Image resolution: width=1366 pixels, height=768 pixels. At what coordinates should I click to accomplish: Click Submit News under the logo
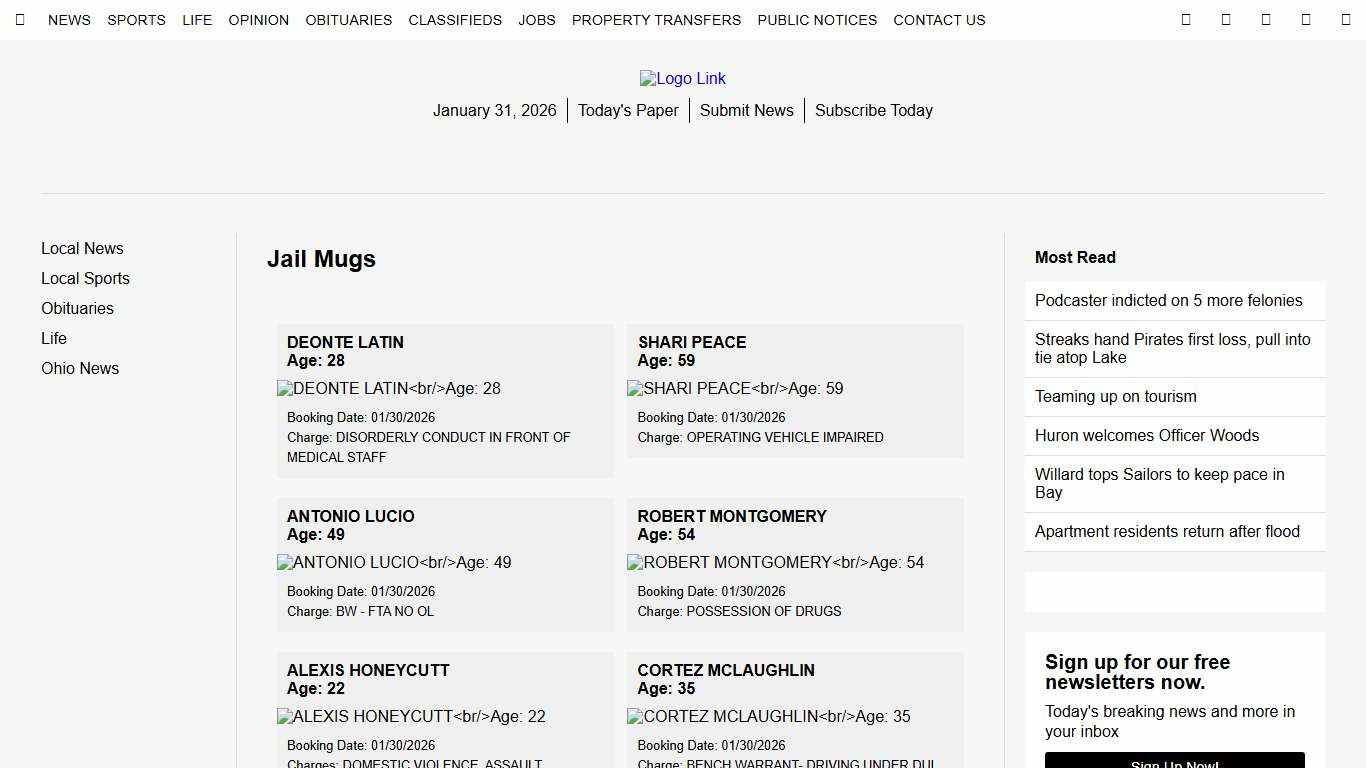click(x=746, y=111)
